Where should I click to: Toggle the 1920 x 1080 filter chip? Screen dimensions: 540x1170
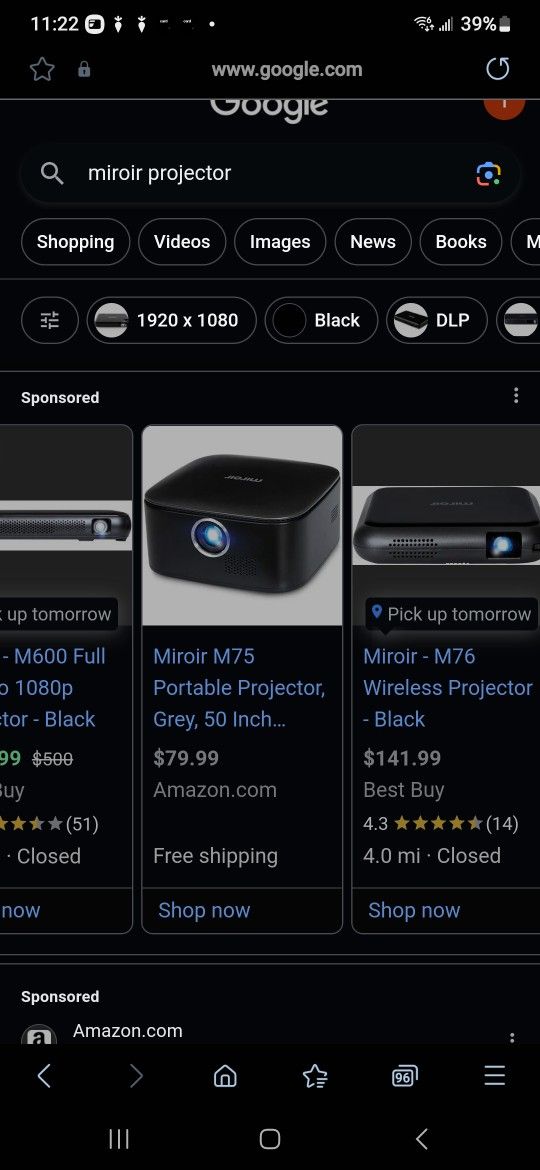coord(172,320)
